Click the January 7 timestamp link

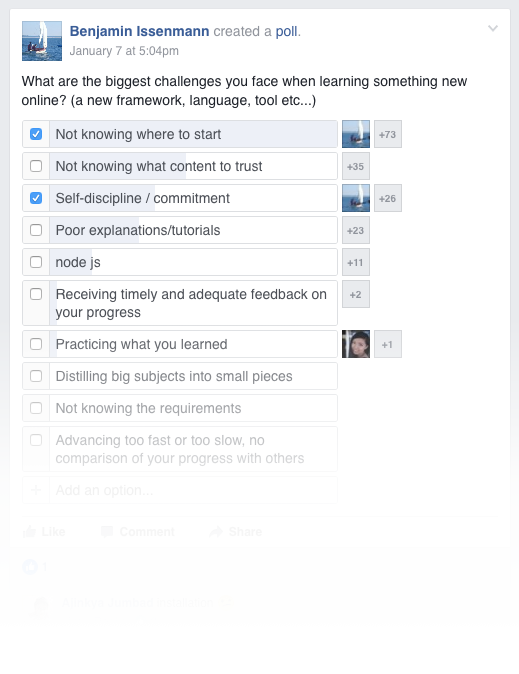click(124, 51)
